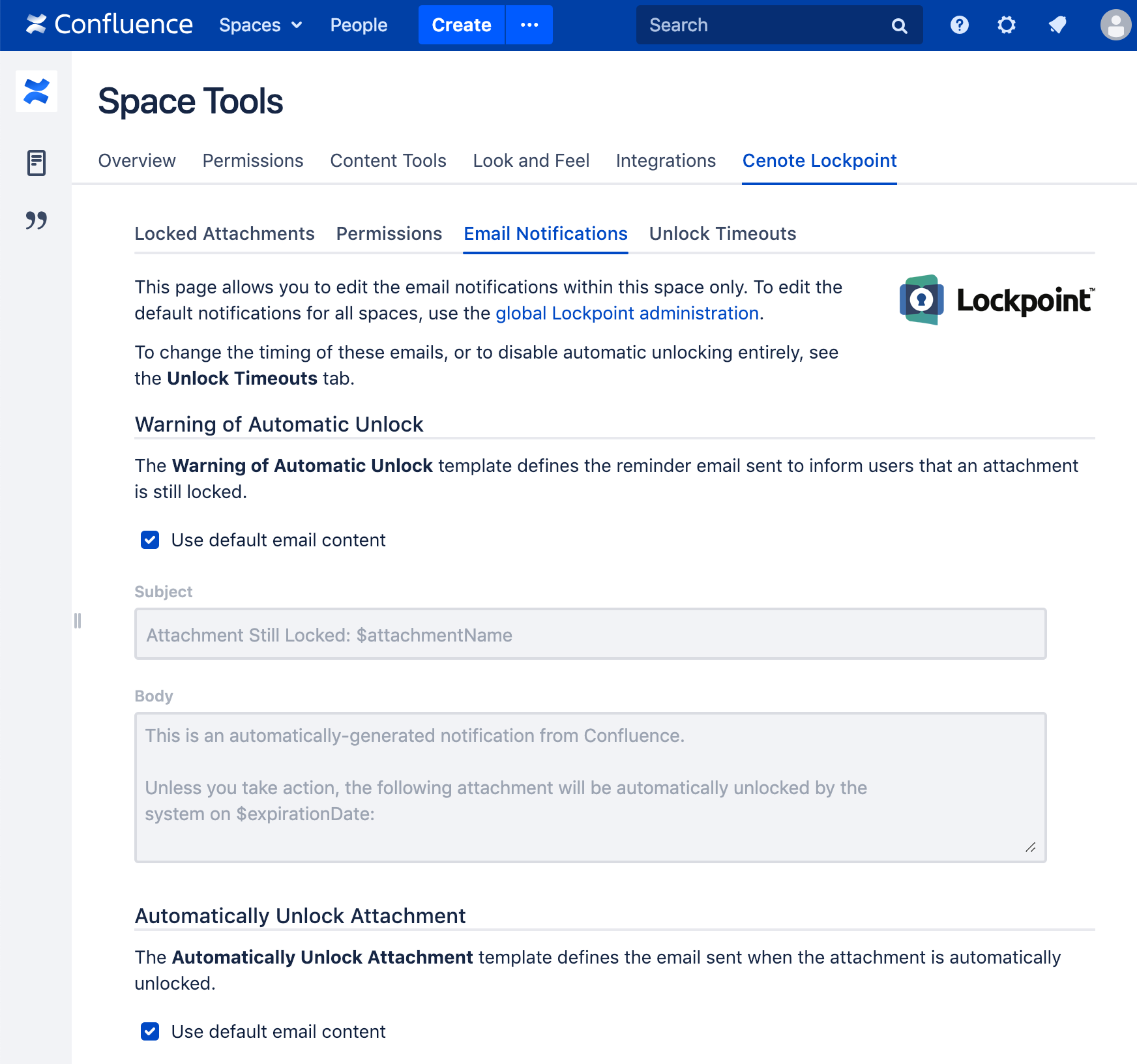The image size is (1137, 1064).
Task: Uncheck default content for Automatically Unlock Attachment
Action: tap(150, 1031)
